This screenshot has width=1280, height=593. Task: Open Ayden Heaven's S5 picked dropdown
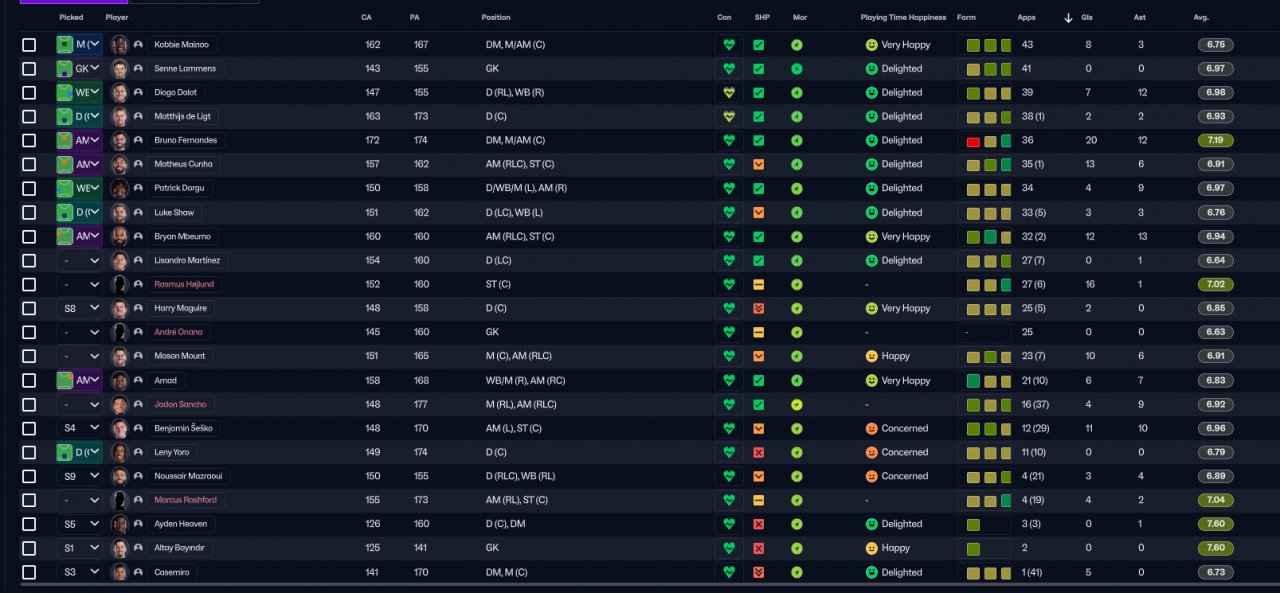pos(79,525)
